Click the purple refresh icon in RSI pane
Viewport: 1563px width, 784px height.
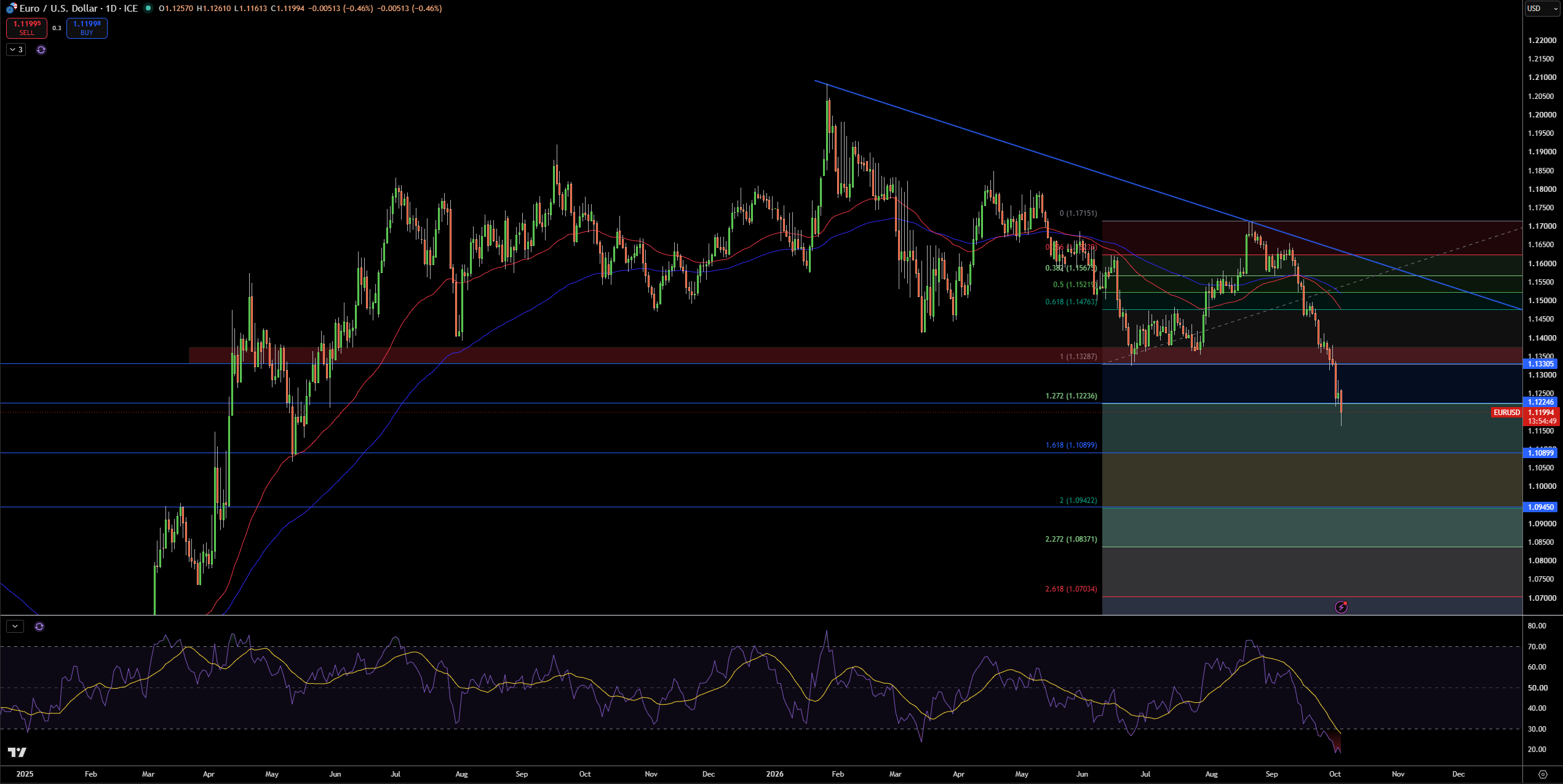[39, 627]
